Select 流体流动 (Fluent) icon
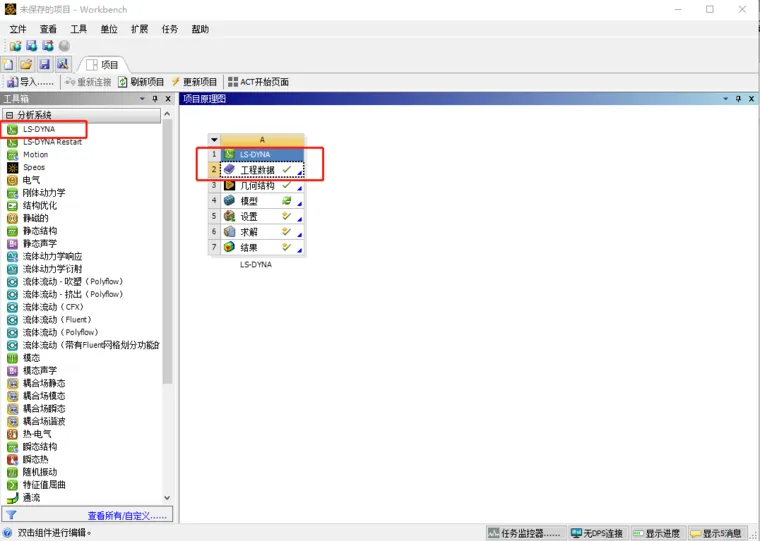This screenshot has height=541, width=760. tap(13, 320)
